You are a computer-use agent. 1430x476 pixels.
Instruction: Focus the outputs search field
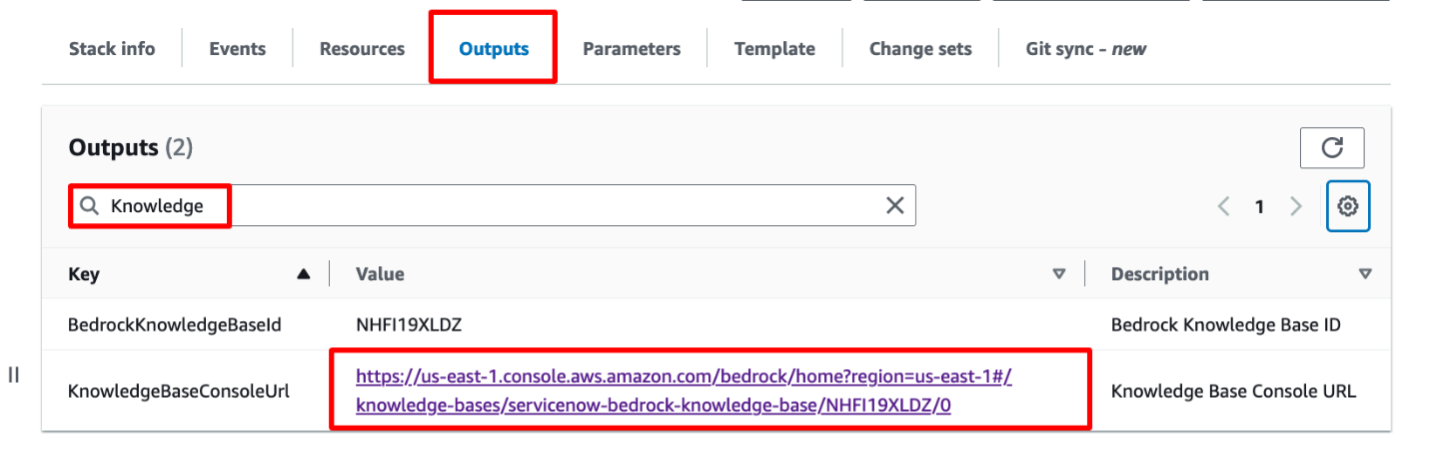[x=492, y=205]
